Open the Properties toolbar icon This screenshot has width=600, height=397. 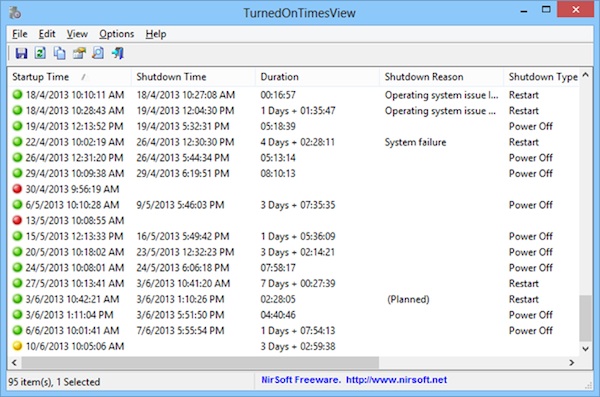(x=79, y=53)
